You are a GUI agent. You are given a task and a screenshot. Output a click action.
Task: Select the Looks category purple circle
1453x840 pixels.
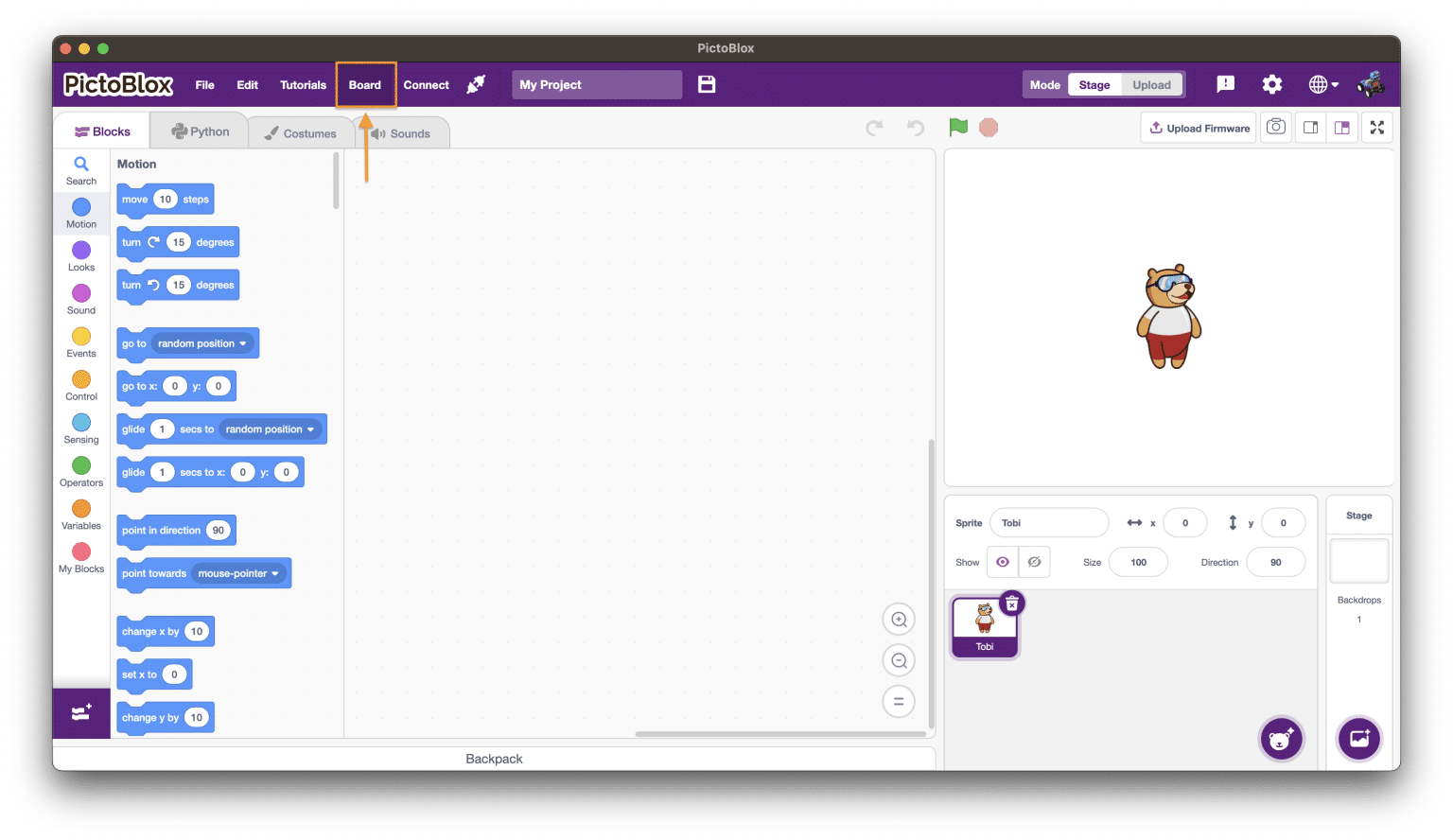pos(81,251)
